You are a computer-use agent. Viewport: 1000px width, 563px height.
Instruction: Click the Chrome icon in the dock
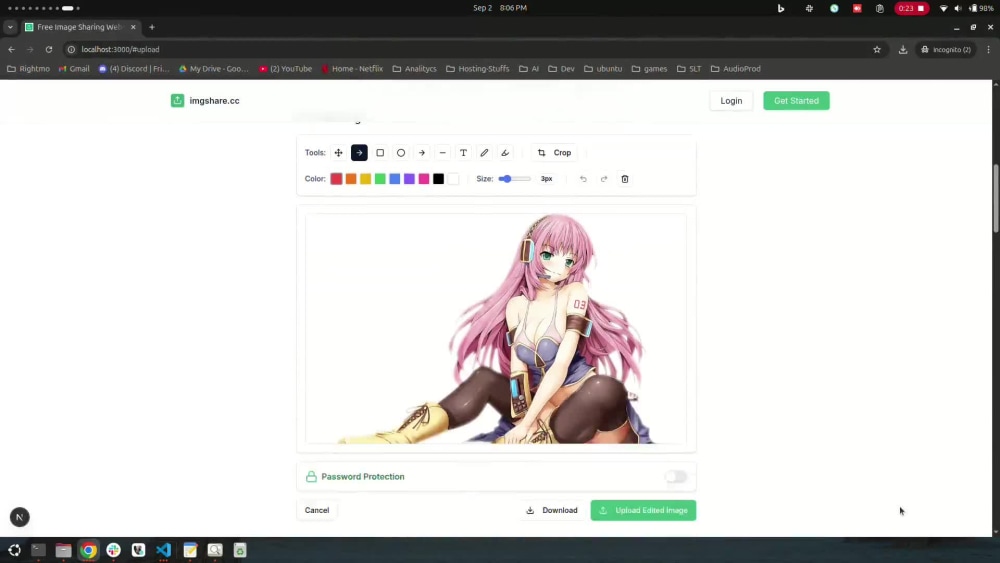point(88,550)
